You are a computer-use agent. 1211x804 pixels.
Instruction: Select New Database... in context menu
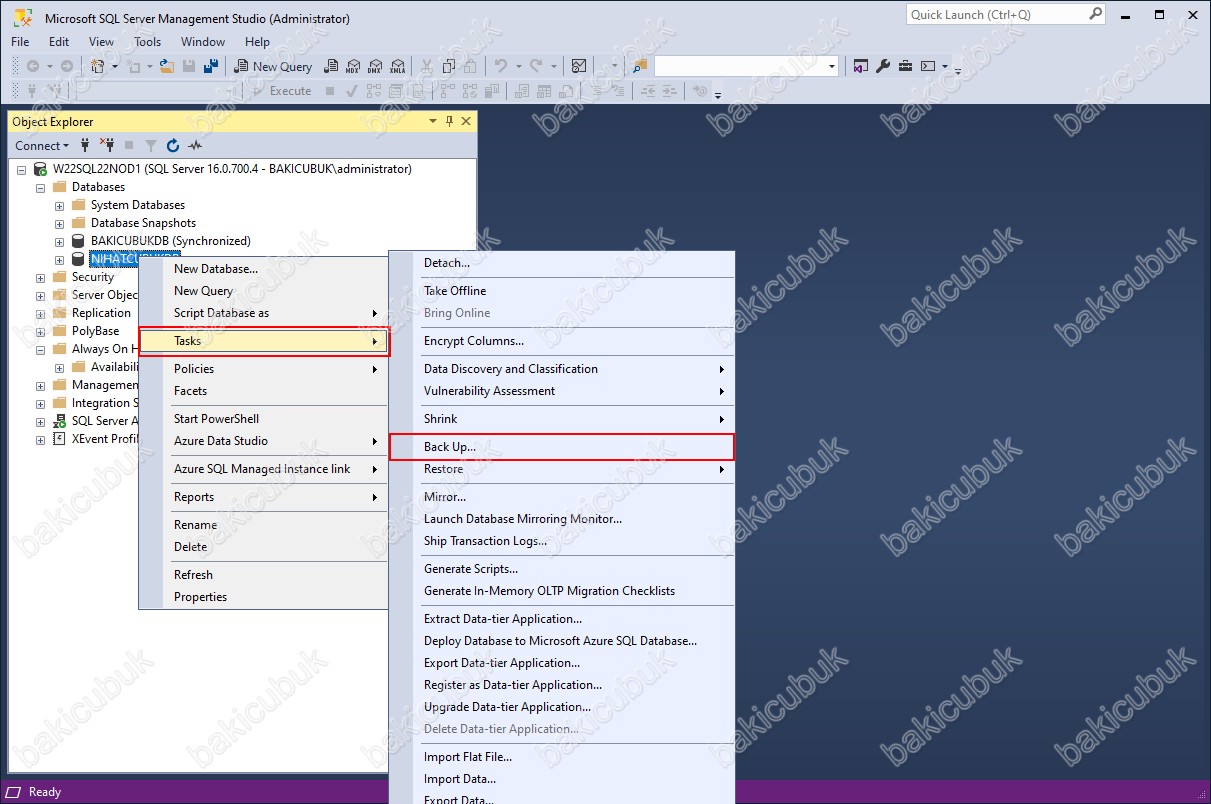point(264,269)
